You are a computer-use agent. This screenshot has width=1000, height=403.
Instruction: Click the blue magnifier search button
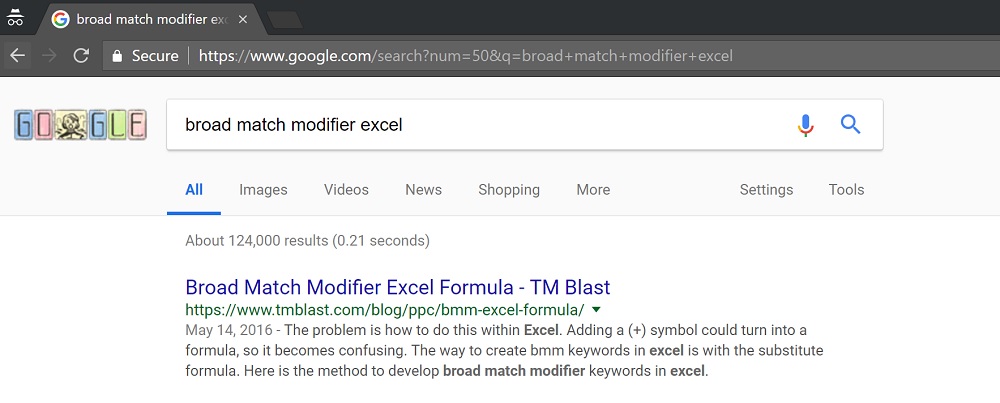(x=851, y=124)
